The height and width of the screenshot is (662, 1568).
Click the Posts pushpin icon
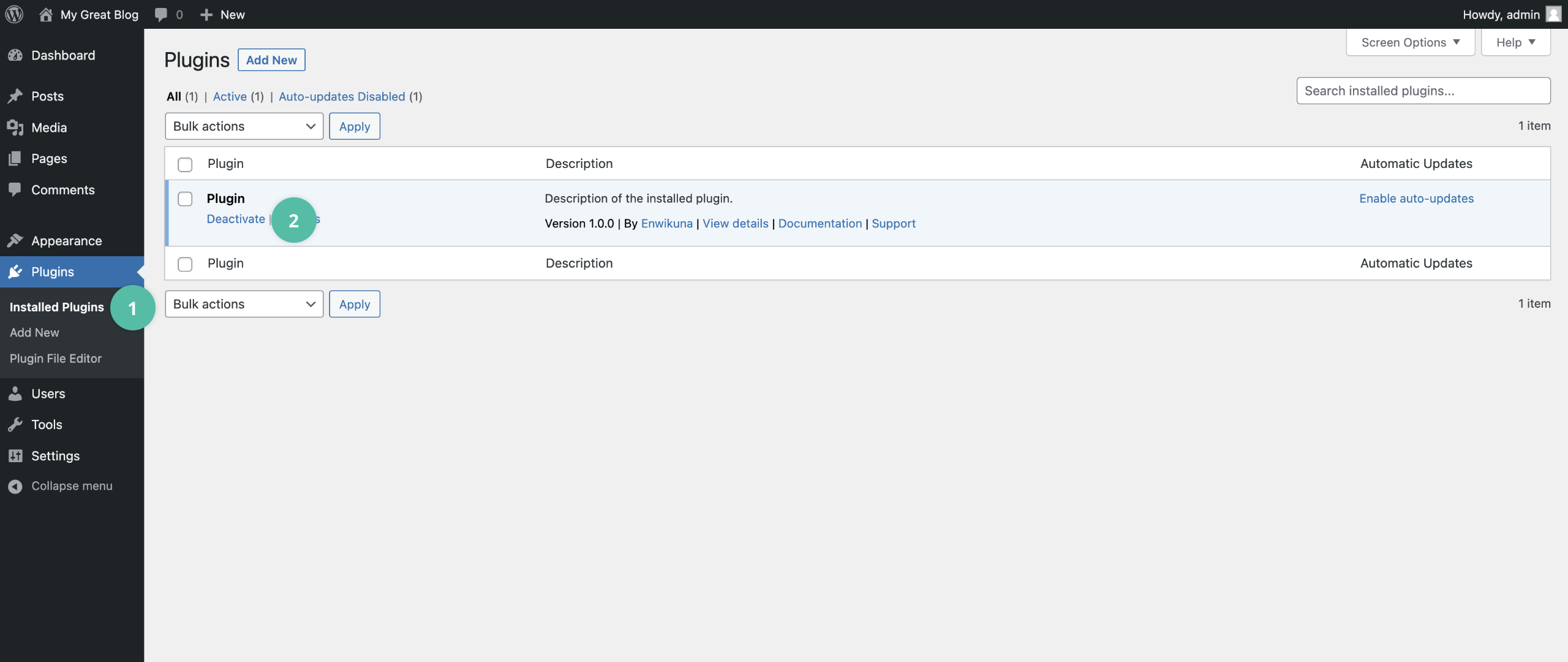[x=15, y=96]
